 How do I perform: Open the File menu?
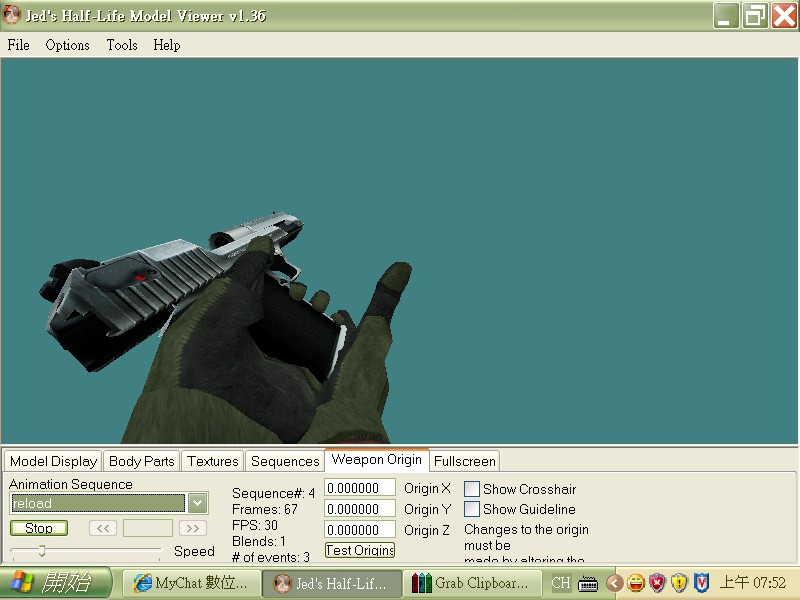18,45
